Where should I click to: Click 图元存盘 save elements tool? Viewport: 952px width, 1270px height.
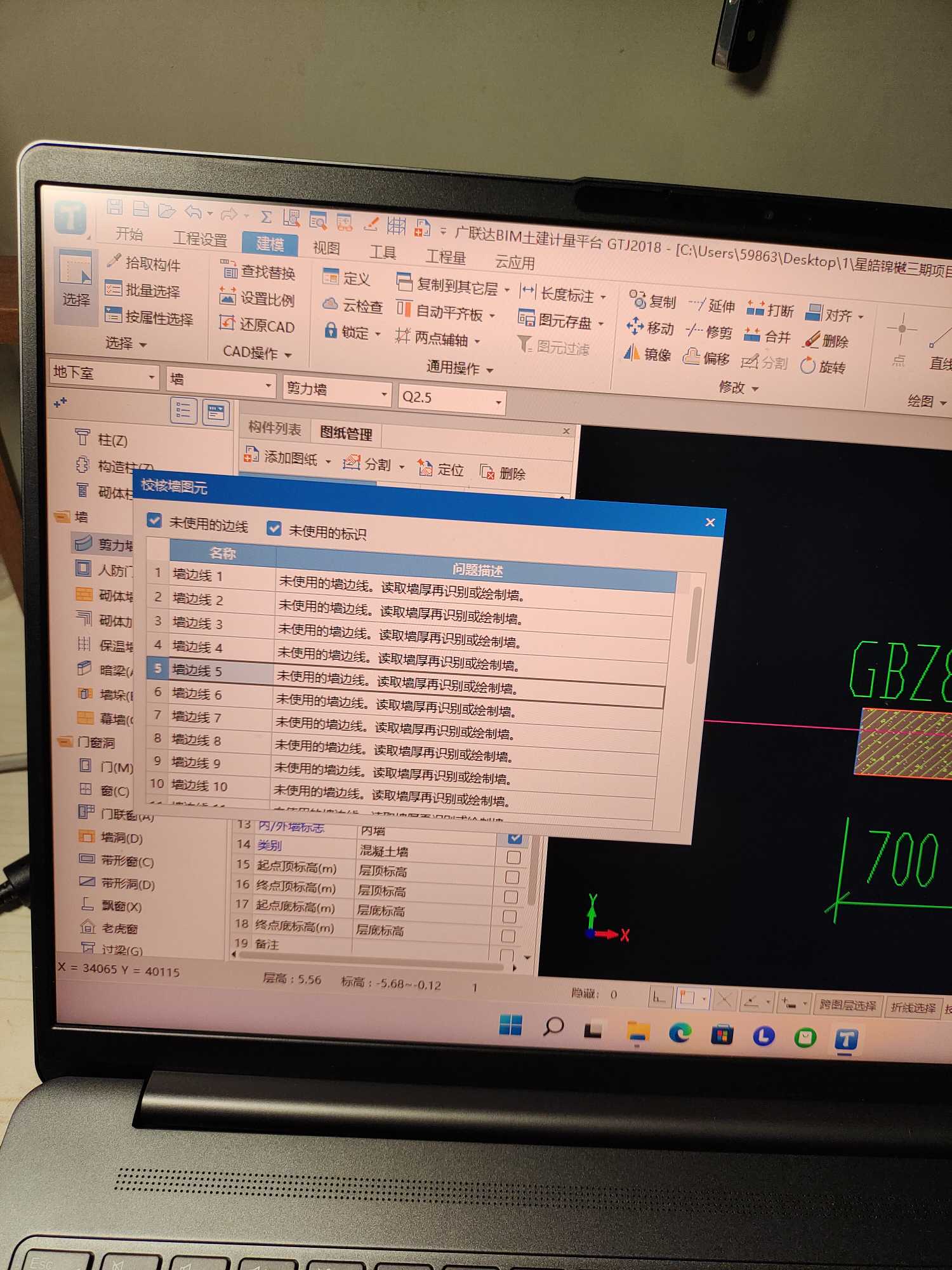click(x=560, y=321)
